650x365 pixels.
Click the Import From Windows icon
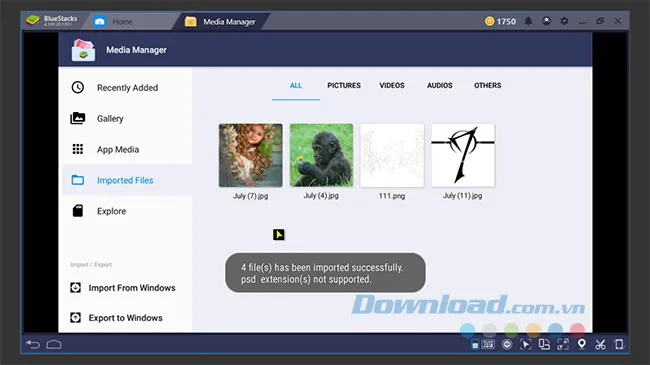(75, 287)
